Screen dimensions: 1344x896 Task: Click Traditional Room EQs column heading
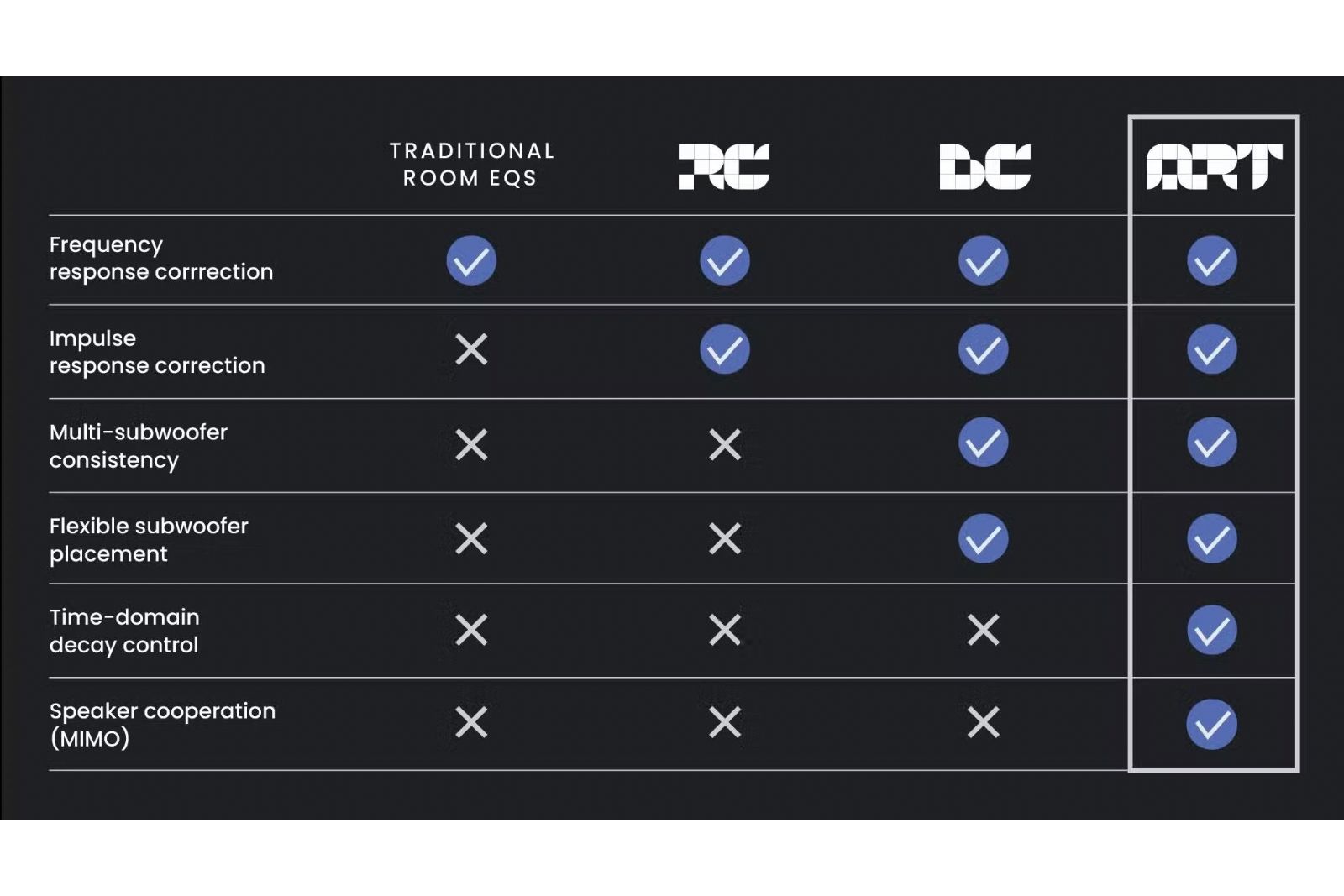click(x=471, y=165)
